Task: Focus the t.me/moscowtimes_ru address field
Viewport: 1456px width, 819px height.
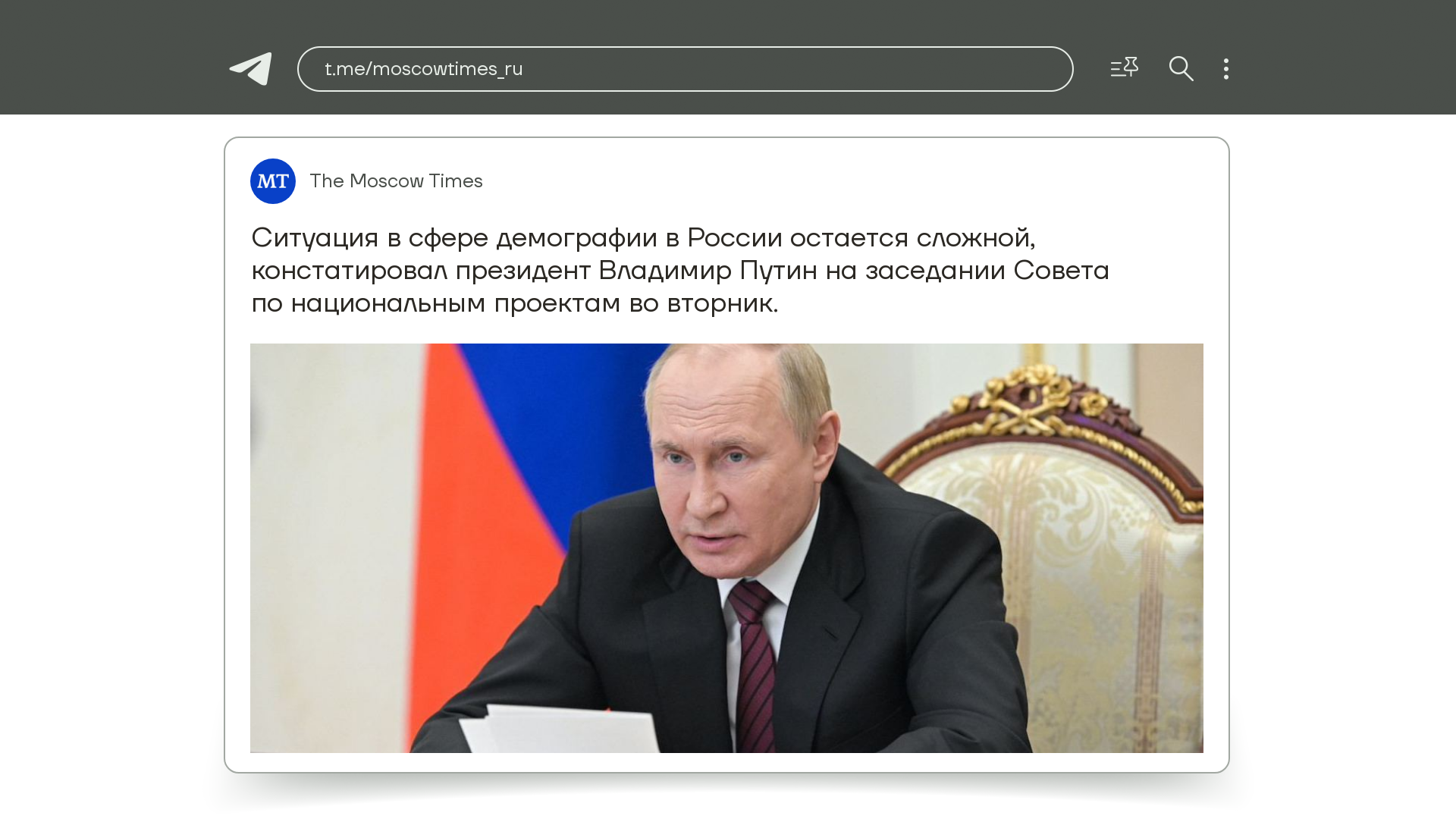Action: click(685, 69)
